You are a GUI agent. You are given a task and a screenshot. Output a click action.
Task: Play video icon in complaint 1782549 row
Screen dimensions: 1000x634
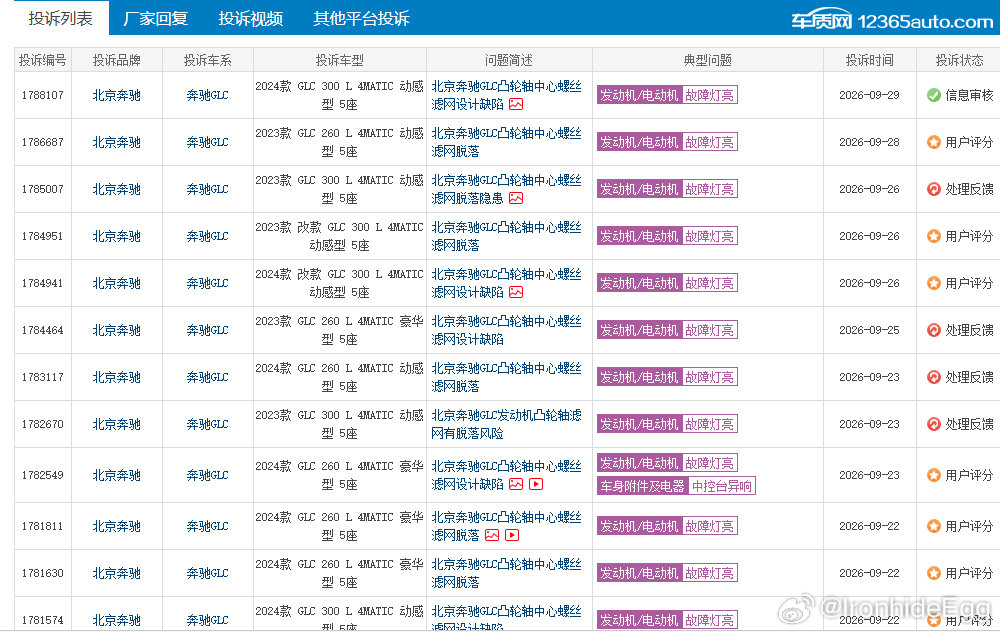point(536,484)
